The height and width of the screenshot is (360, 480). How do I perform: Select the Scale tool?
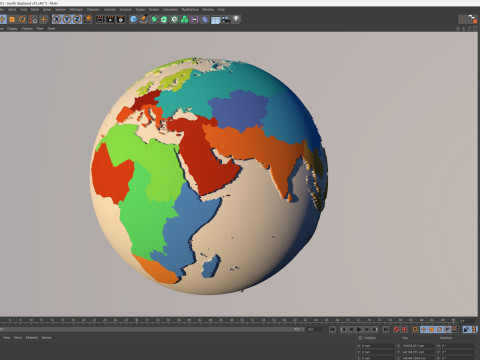pos(12,19)
